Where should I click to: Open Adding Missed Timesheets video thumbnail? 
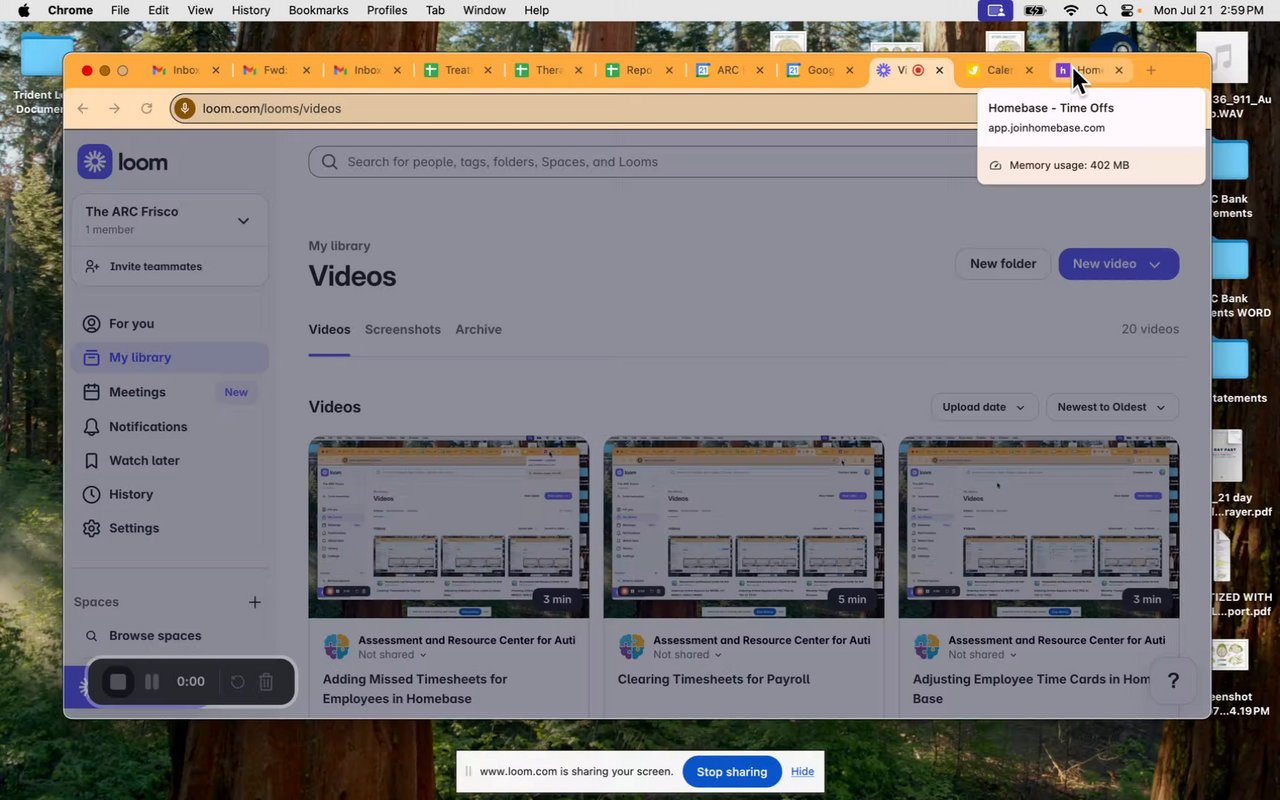coord(449,527)
